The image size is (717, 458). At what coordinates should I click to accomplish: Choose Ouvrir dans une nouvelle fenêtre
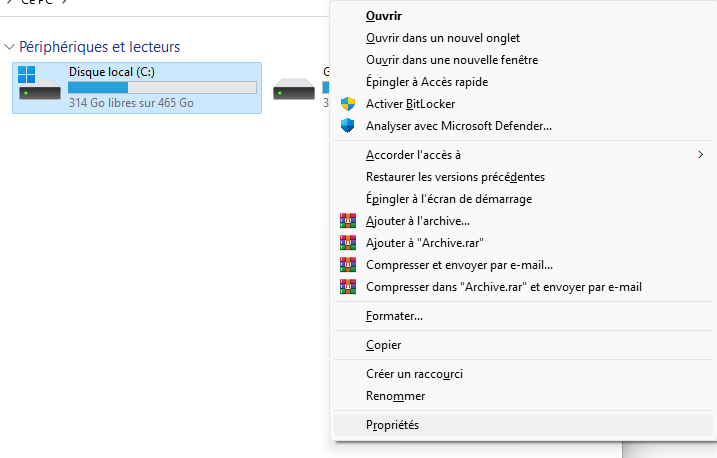coord(523,60)
